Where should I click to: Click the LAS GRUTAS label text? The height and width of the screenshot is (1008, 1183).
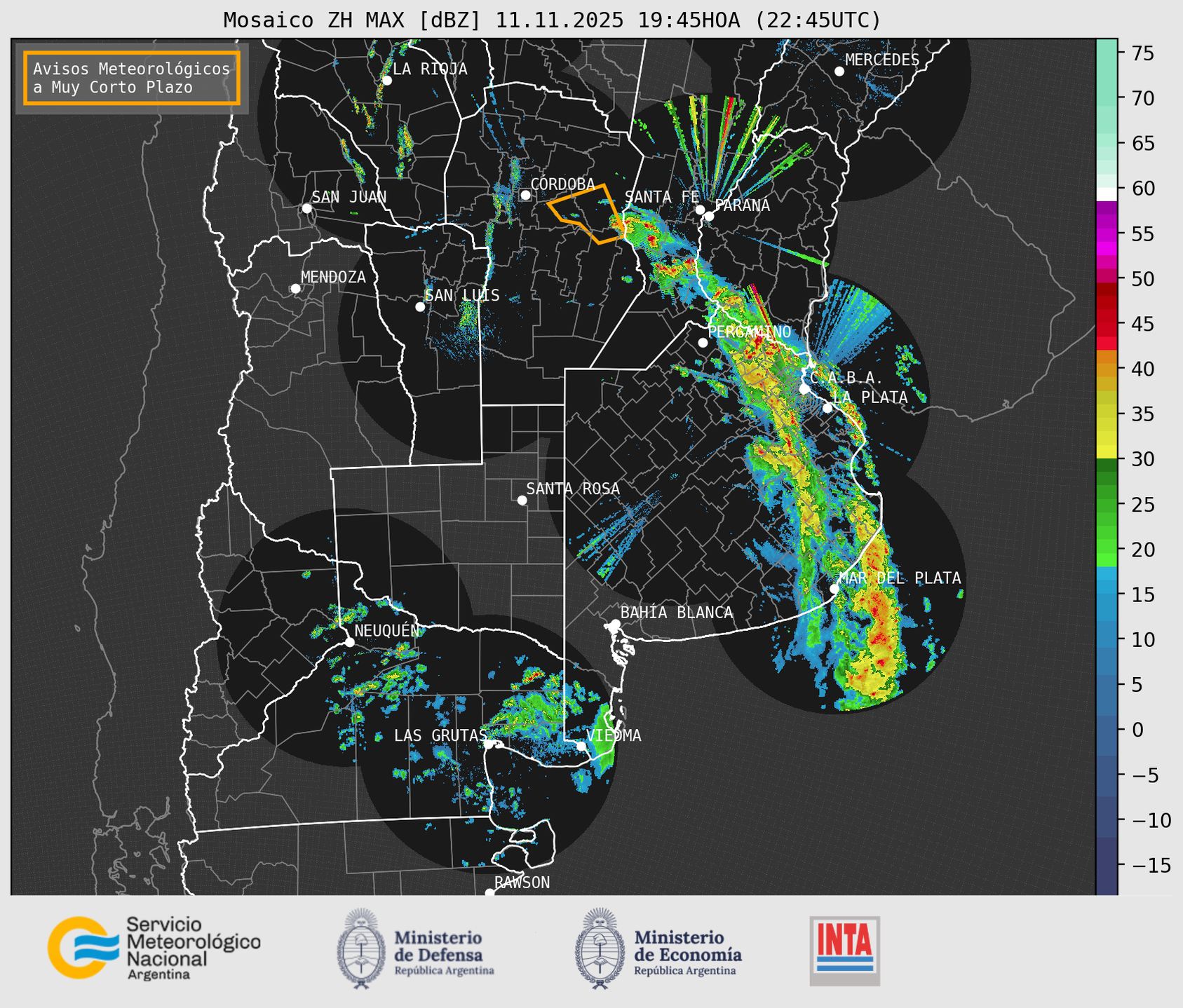440,735
